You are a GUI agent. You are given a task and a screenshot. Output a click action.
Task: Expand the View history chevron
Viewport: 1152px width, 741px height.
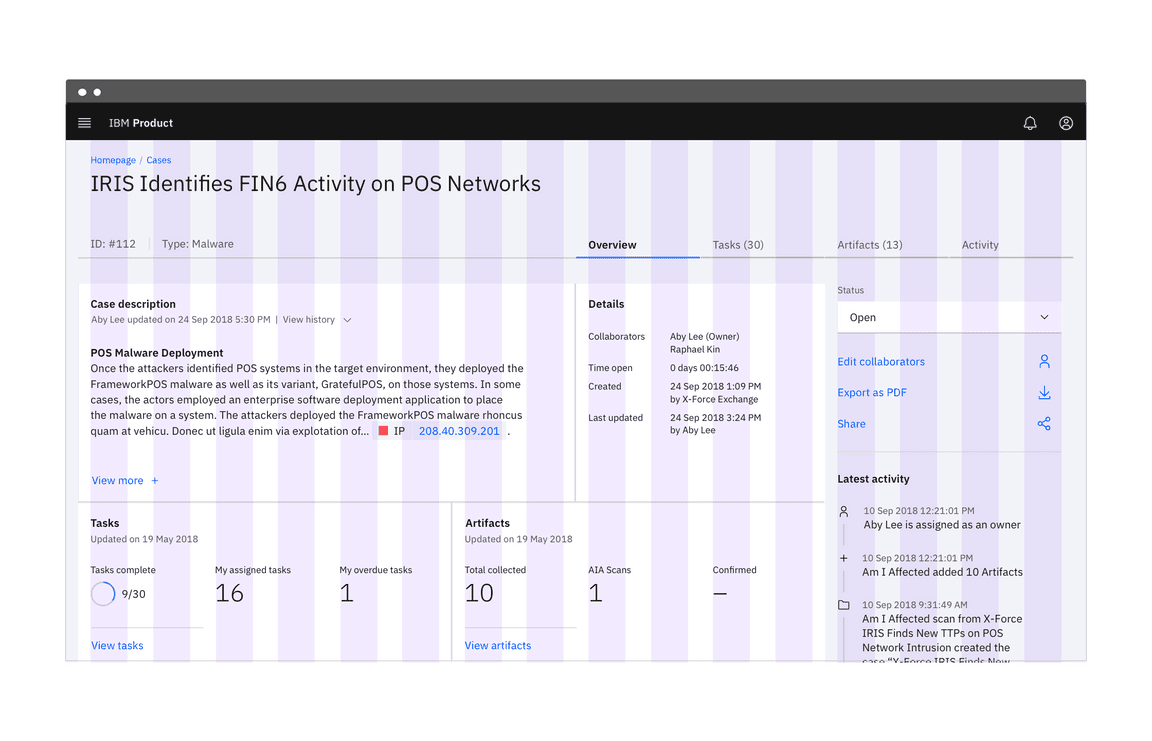347,320
